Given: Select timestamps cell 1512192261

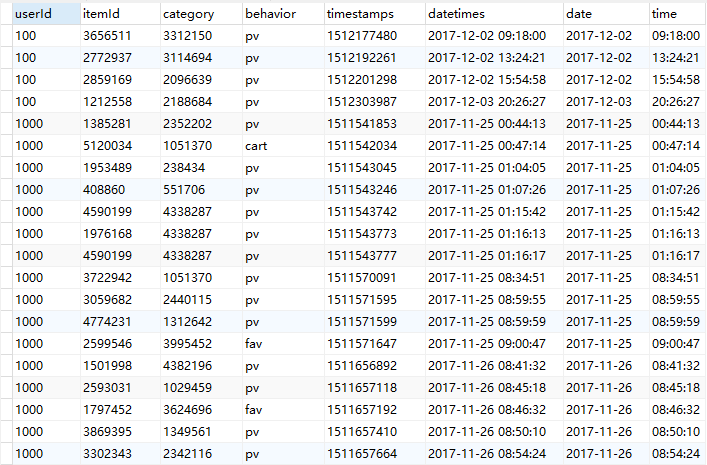Looking at the screenshot, I should pos(375,58).
